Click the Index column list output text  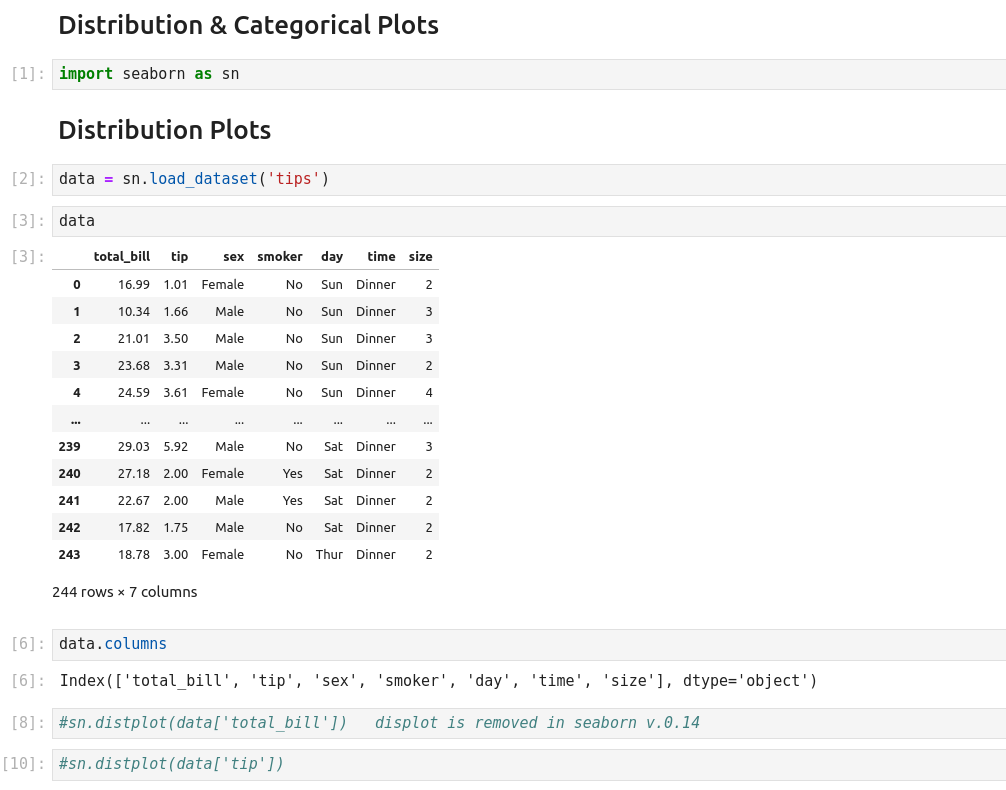point(438,681)
